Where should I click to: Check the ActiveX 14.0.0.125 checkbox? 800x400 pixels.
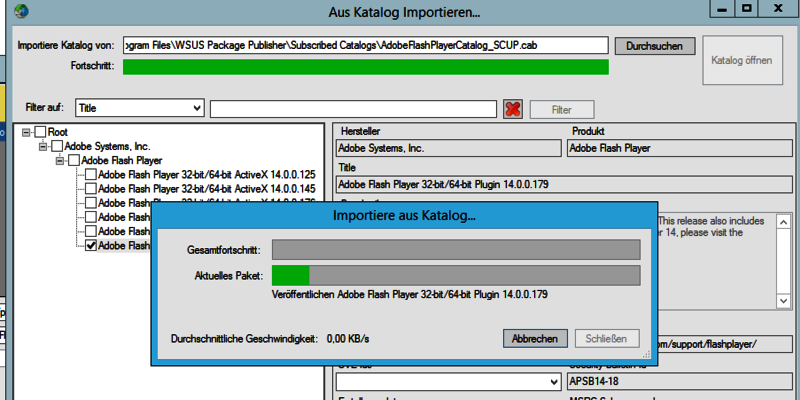pyautogui.click(x=91, y=174)
